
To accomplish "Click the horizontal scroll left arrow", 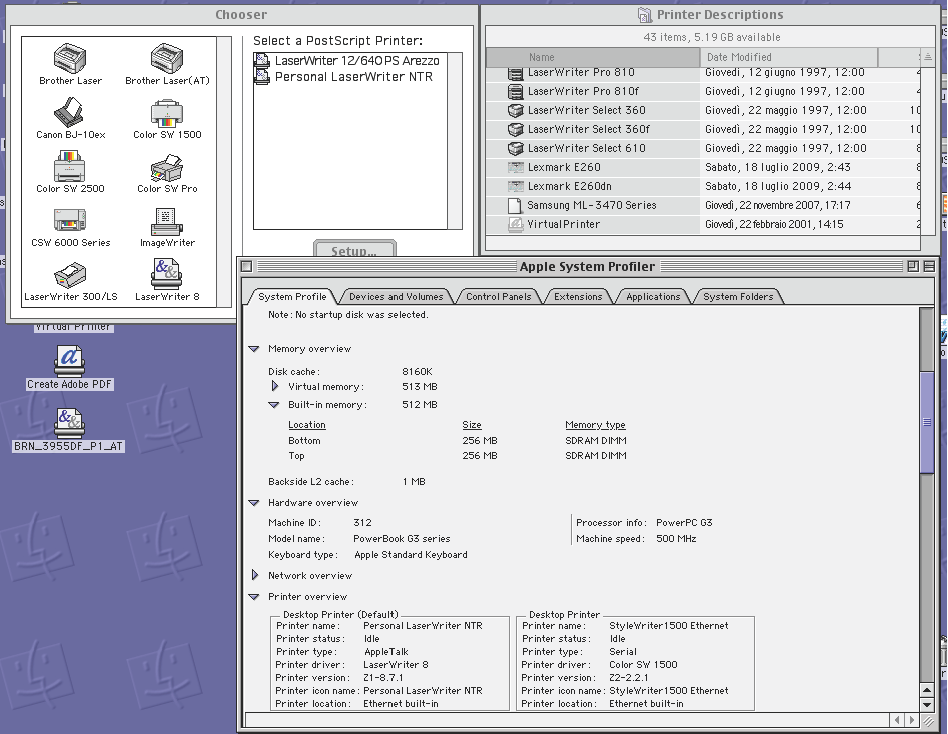I will [897, 719].
